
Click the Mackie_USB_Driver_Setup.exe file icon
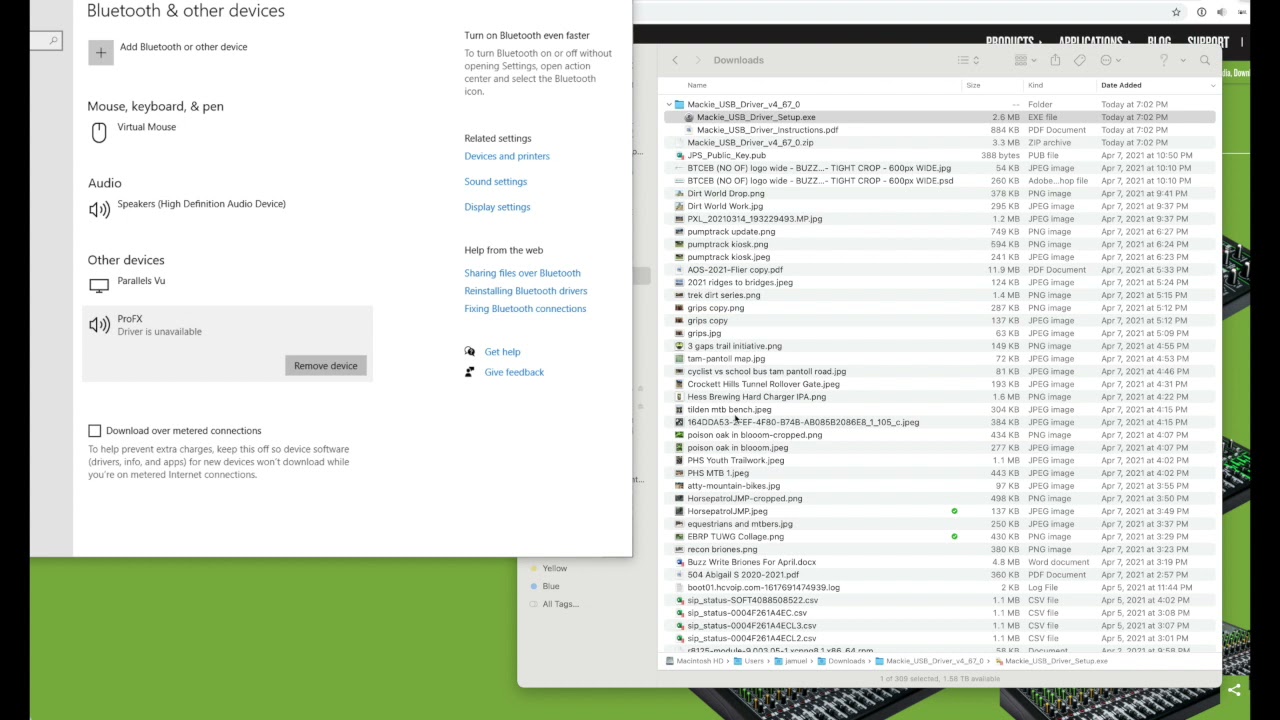[689, 117]
